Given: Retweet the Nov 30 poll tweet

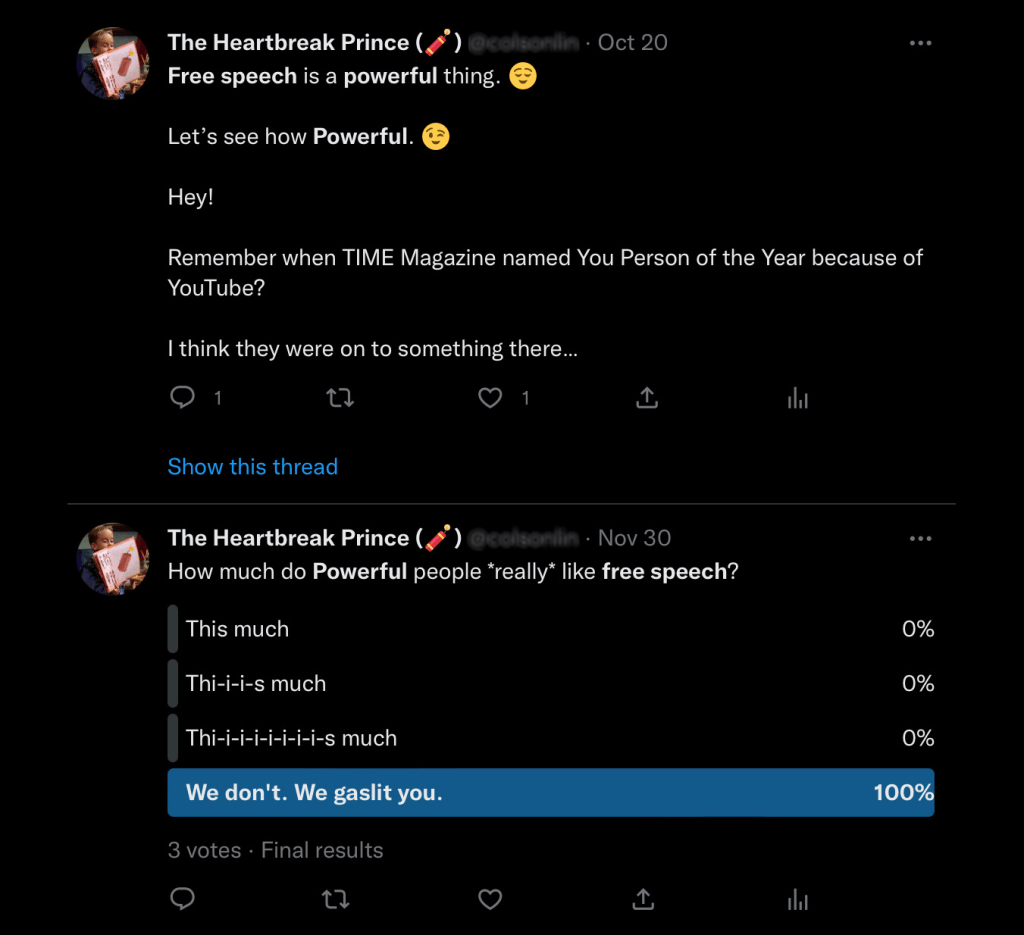Looking at the screenshot, I should pos(336,900).
